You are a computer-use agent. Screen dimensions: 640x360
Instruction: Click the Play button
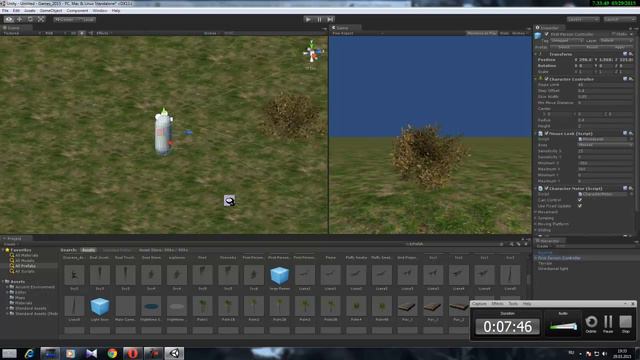coord(309,19)
